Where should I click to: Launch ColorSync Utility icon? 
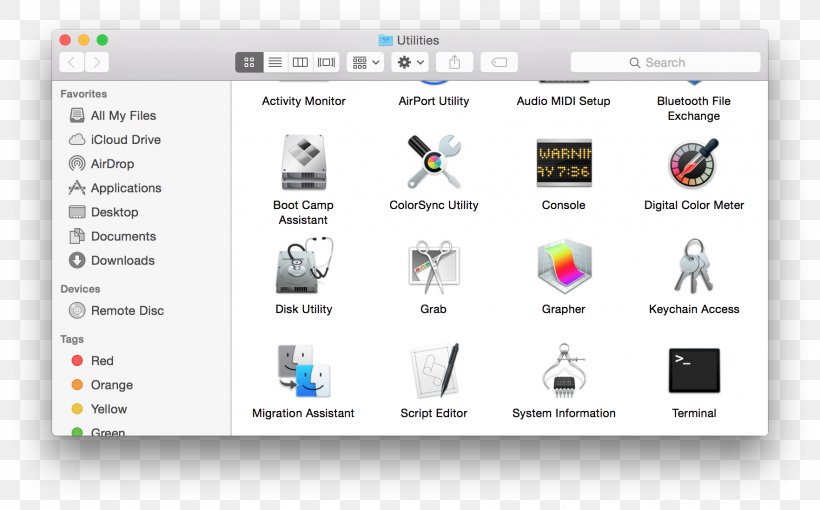[434, 162]
